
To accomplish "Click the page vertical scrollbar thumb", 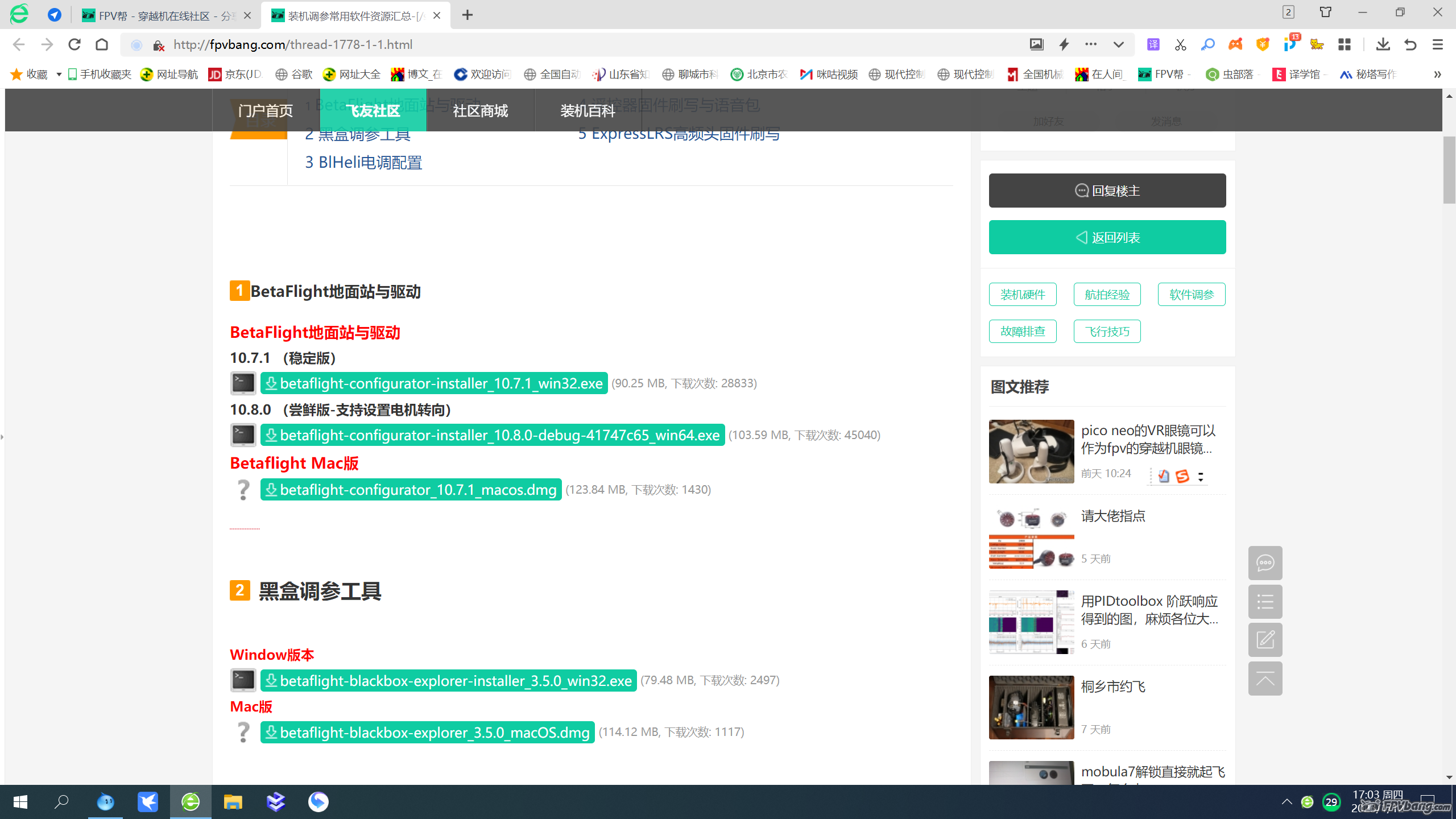I will [1449, 169].
